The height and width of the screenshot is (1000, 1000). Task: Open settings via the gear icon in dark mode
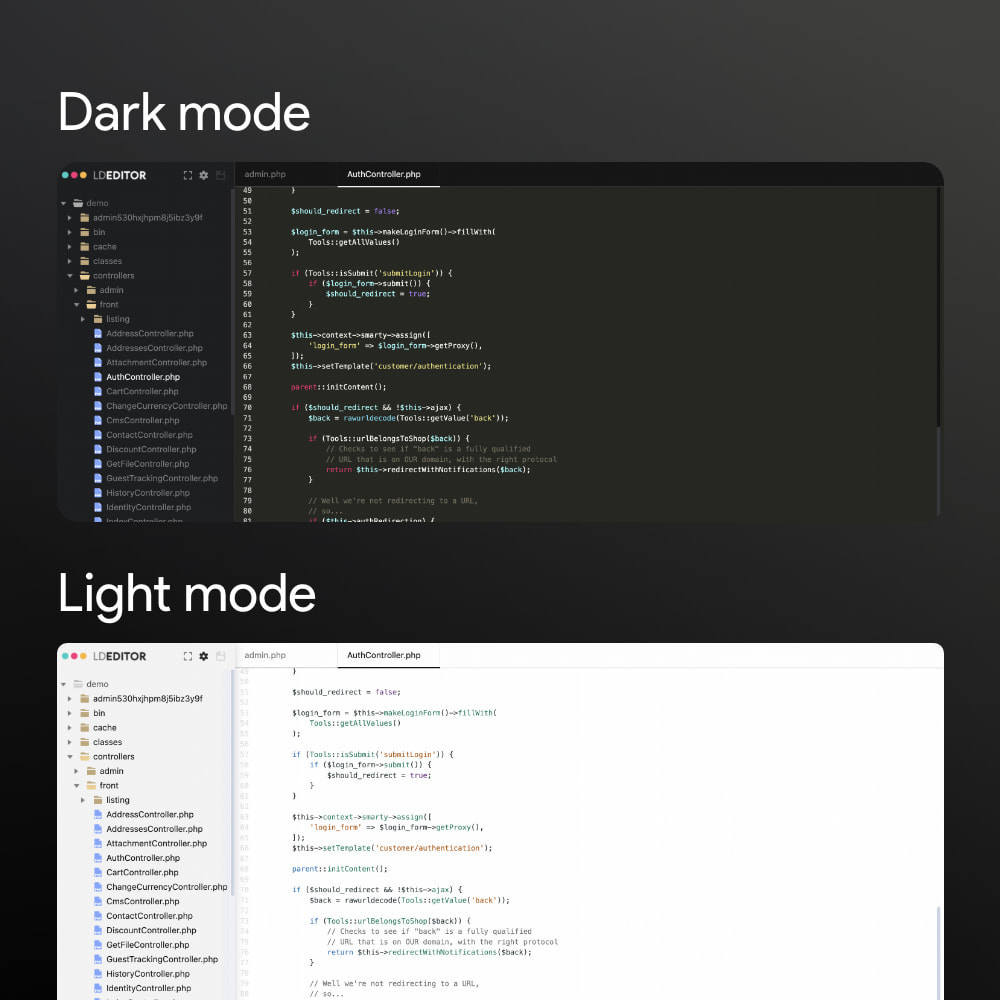[x=203, y=175]
